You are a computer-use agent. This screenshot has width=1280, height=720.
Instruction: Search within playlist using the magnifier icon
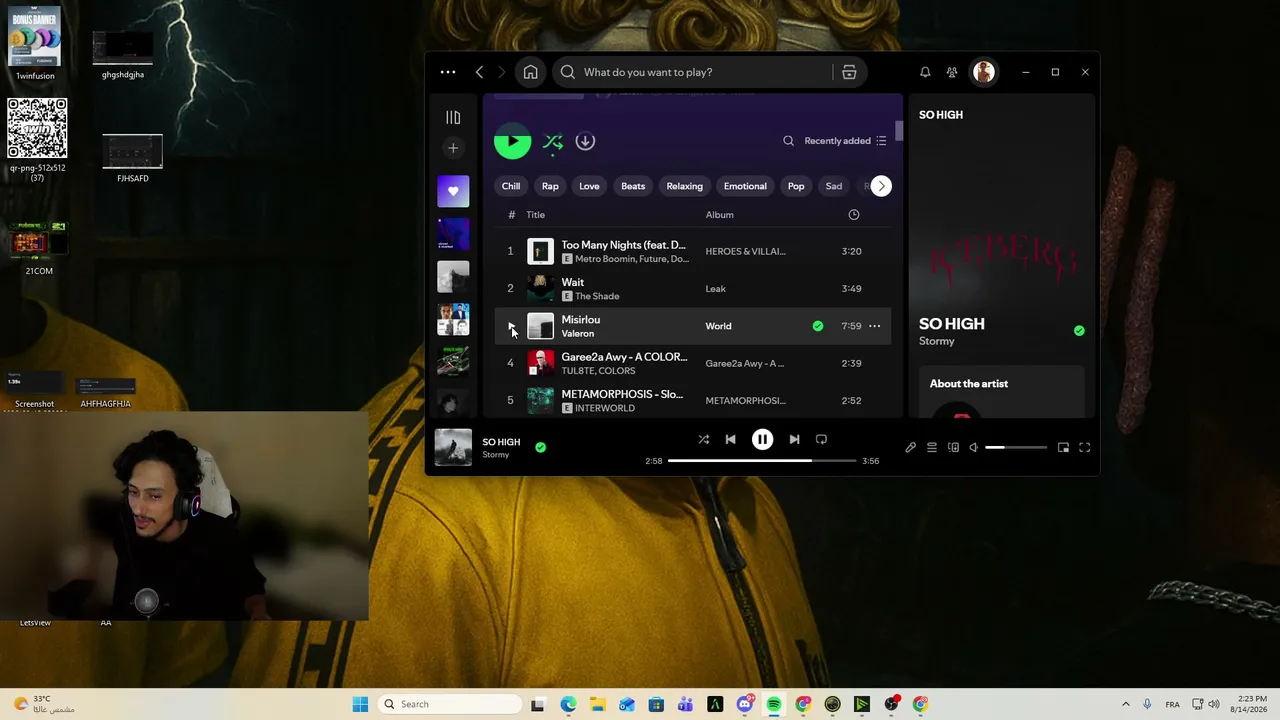pyautogui.click(x=788, y=141)
